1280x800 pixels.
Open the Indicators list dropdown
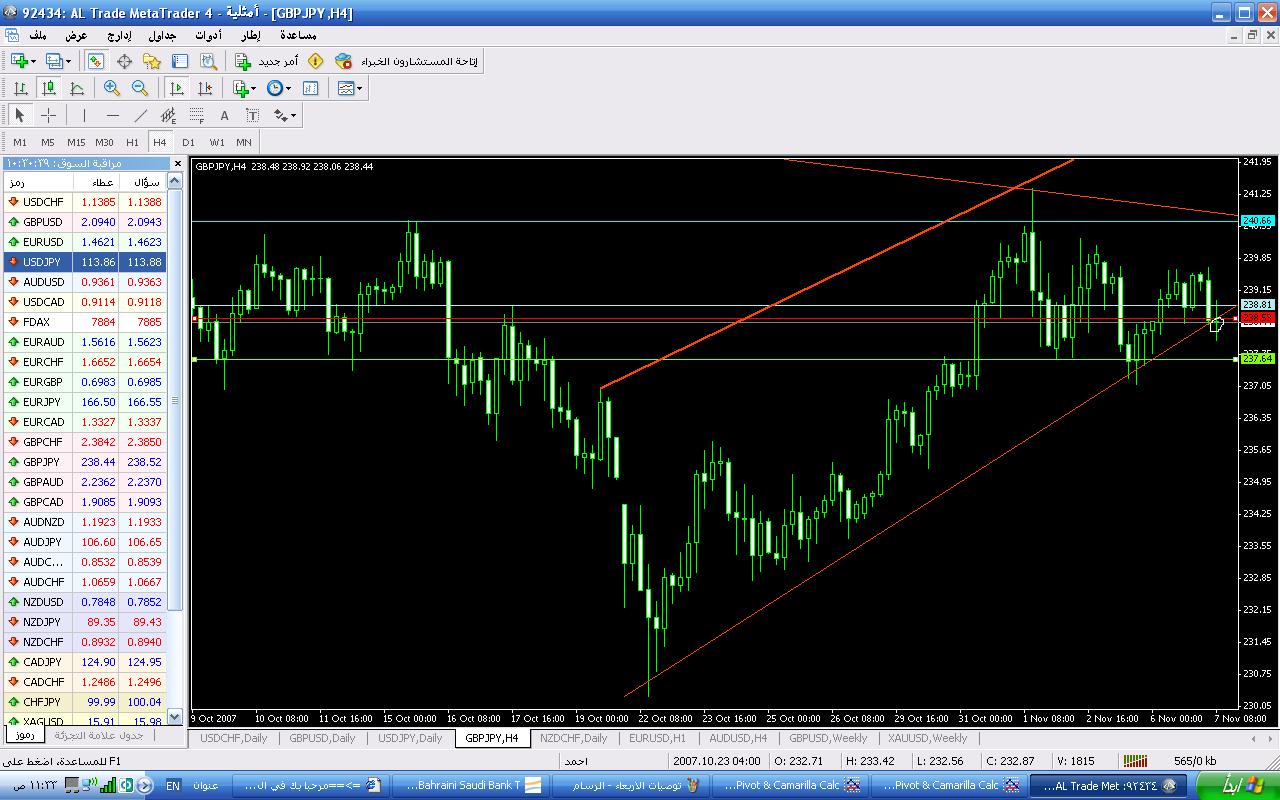[245, 88]
